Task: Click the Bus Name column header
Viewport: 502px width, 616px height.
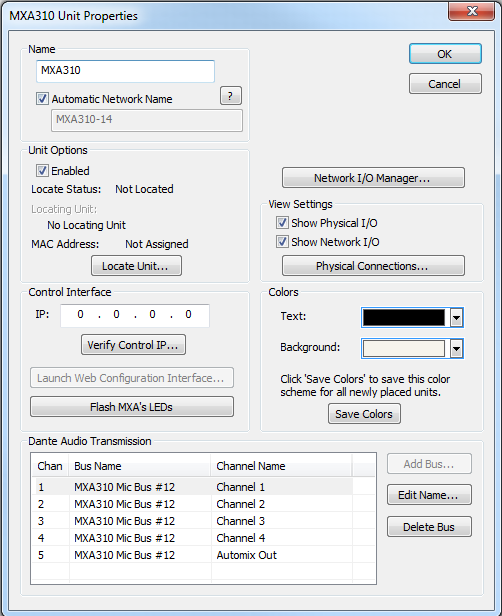Action: 140,466
